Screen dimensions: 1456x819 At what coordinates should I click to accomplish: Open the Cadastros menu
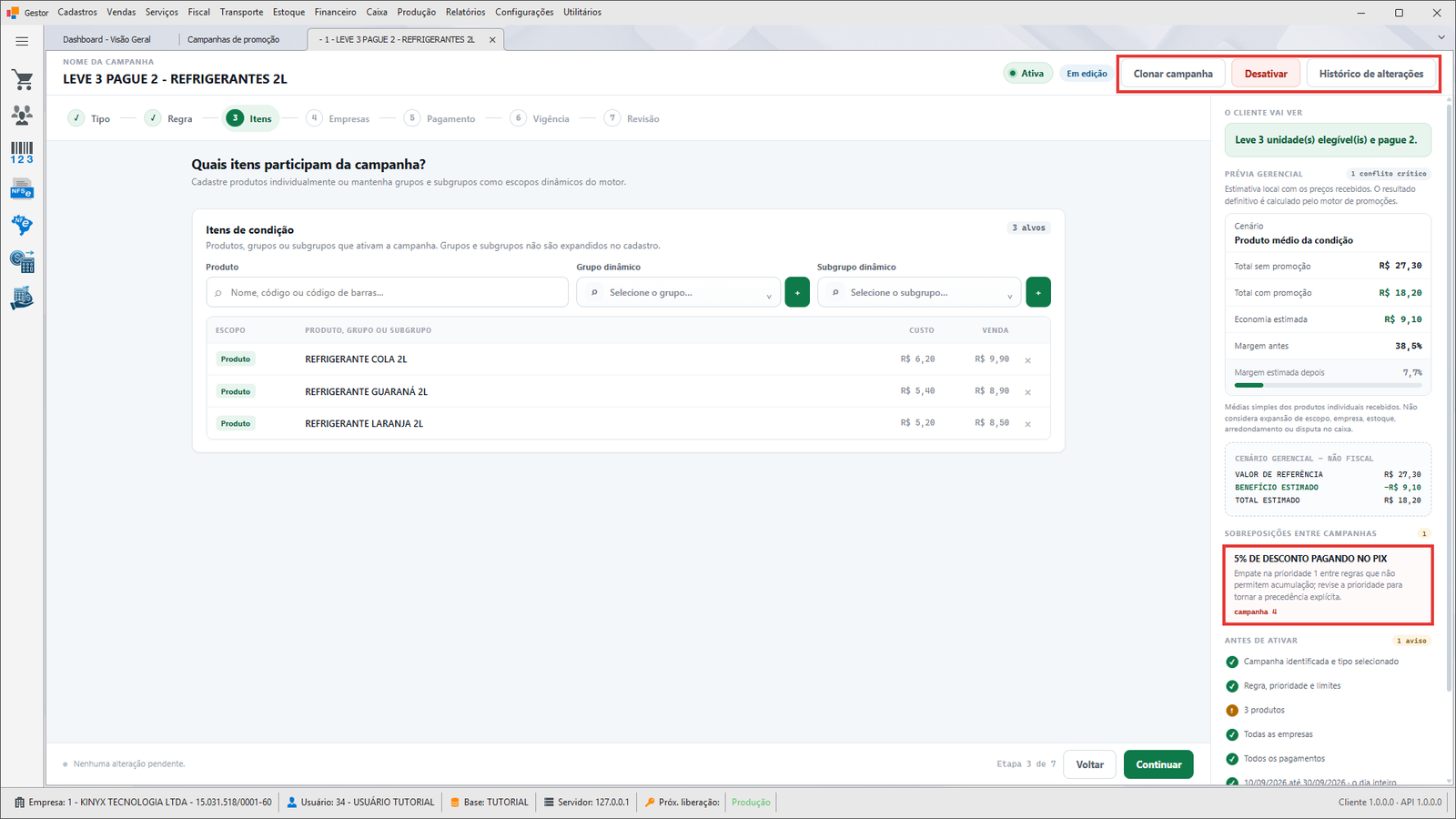[77, 12]
